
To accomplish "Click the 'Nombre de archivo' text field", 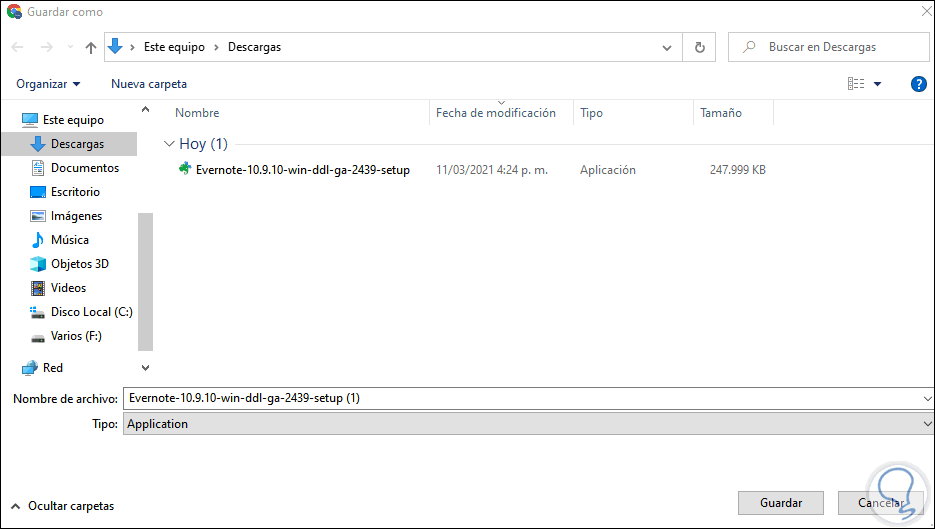I will point(522,398).
